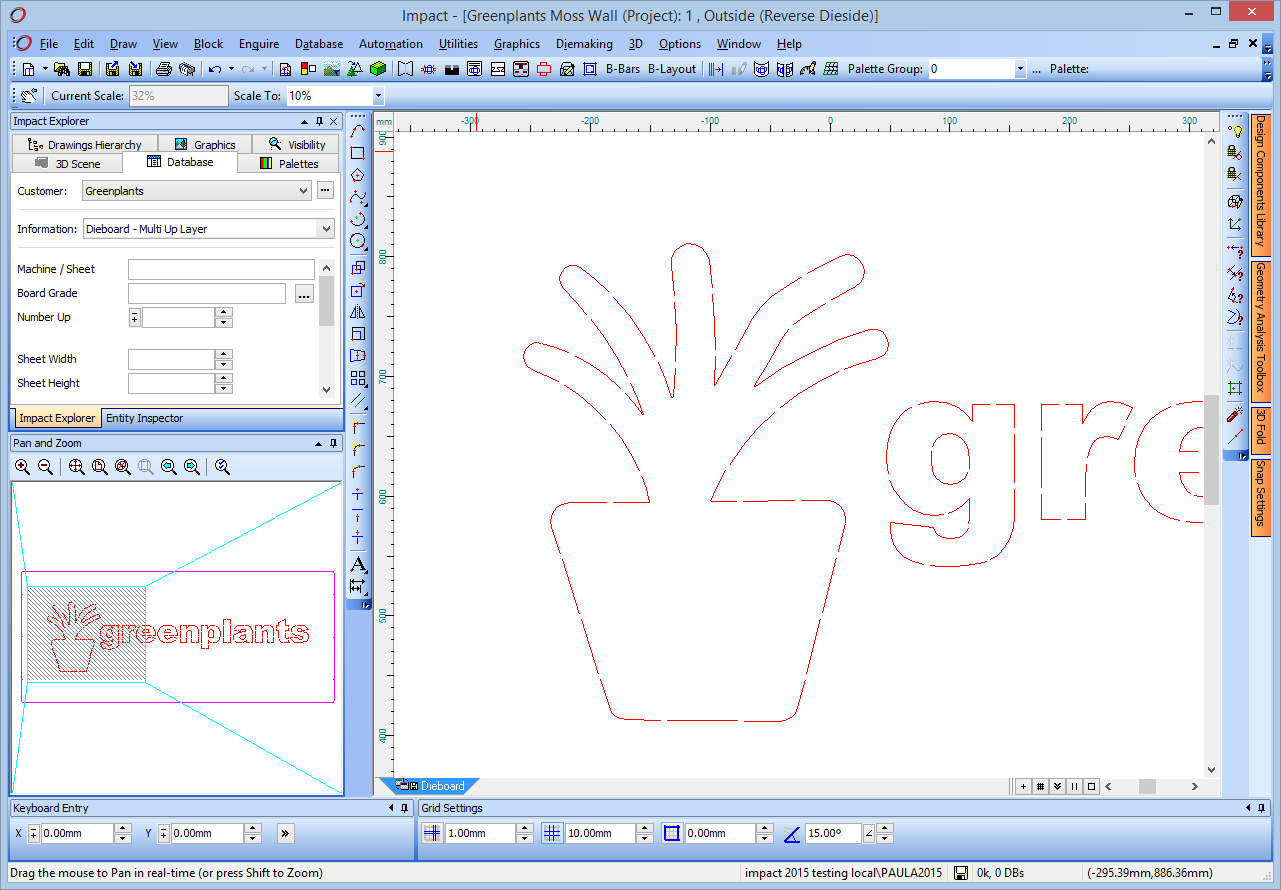Switch to the Graphics tab
This screenshot has width=1281, height=890.
coord(205,145)
